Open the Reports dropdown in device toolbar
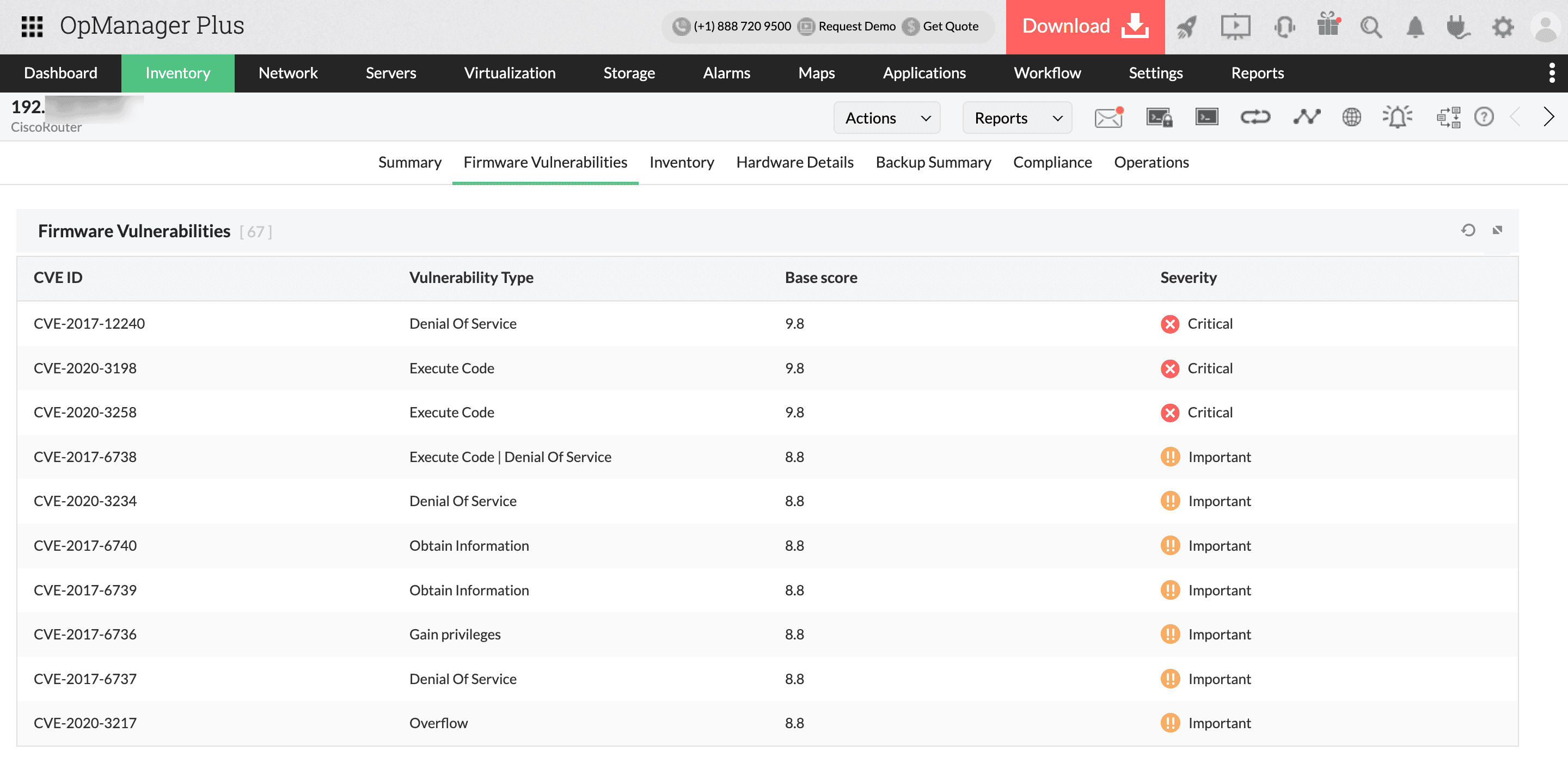This screenshot has width=1568, height=763. (1017, 118)
